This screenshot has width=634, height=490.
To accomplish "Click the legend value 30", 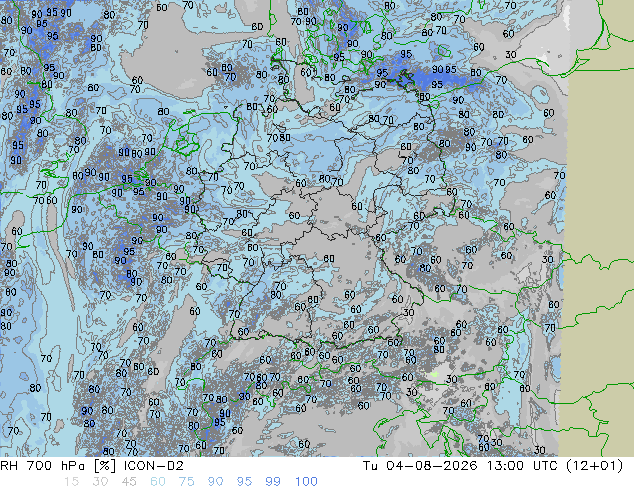I will tap(100, 482).
